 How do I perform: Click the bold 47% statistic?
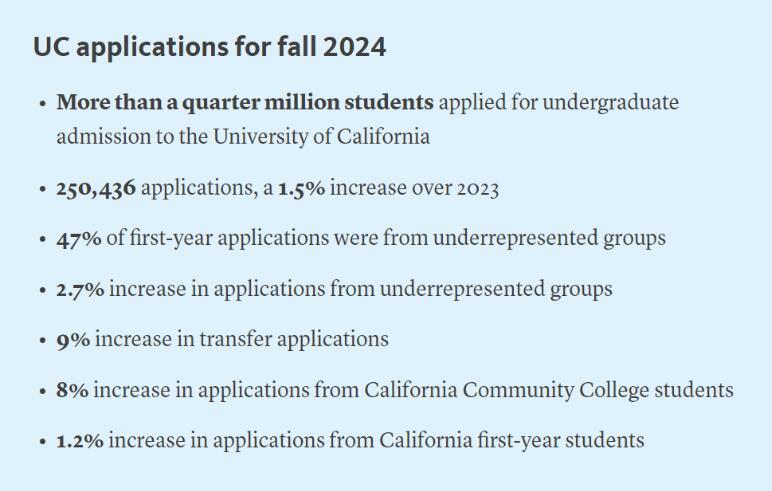(79, 239)
